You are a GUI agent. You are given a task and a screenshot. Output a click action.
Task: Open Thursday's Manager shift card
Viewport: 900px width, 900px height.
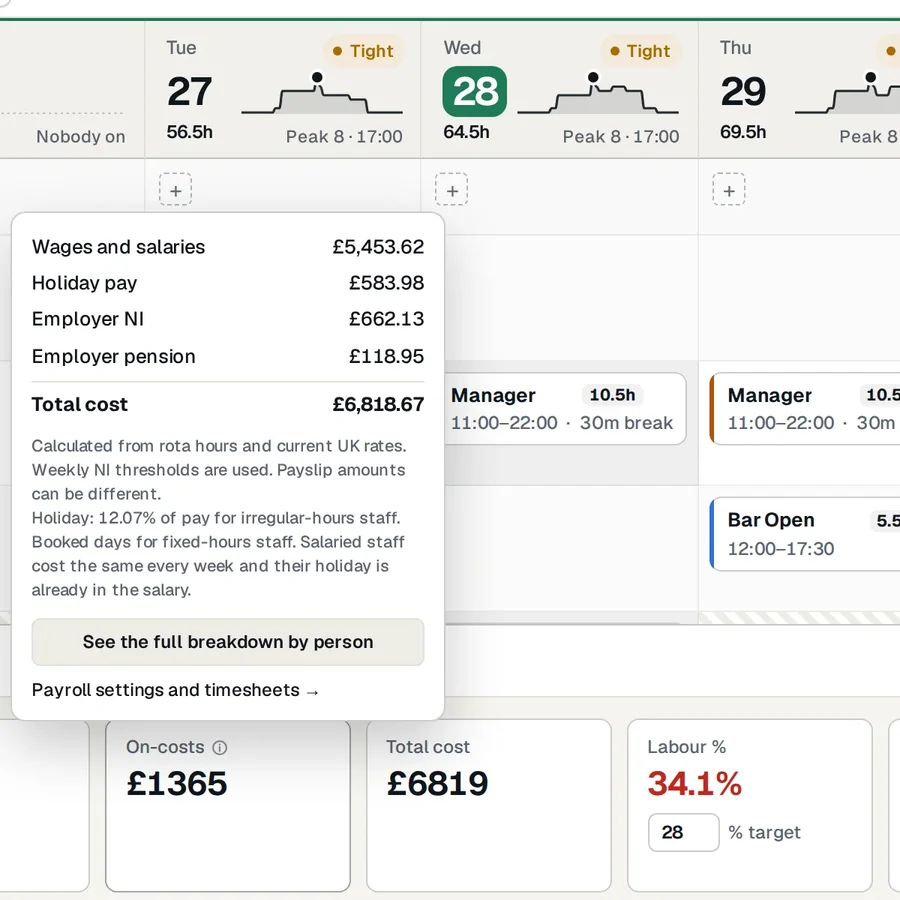click(805, 409)
